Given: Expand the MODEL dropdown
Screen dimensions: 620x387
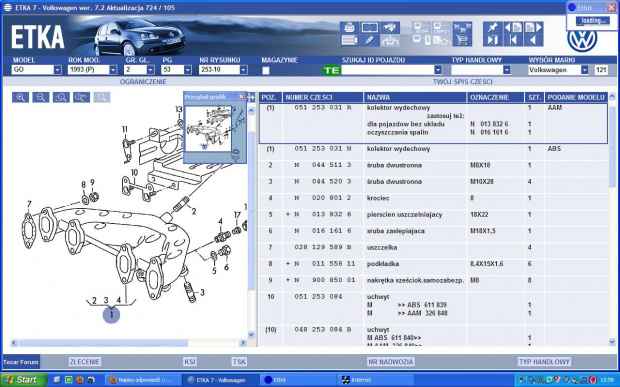Looking at the screenshot, I should point(58,70).
